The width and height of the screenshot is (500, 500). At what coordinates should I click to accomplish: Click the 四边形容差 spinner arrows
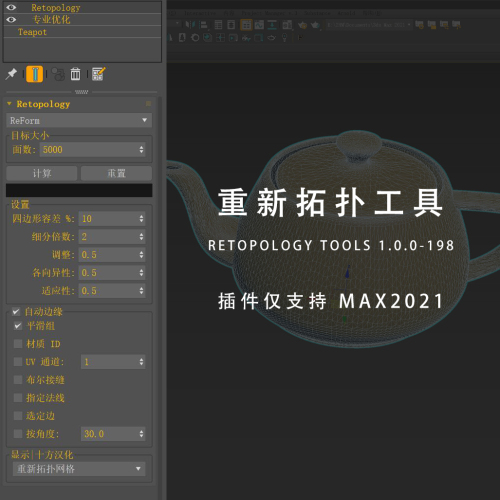click(141, 219)
